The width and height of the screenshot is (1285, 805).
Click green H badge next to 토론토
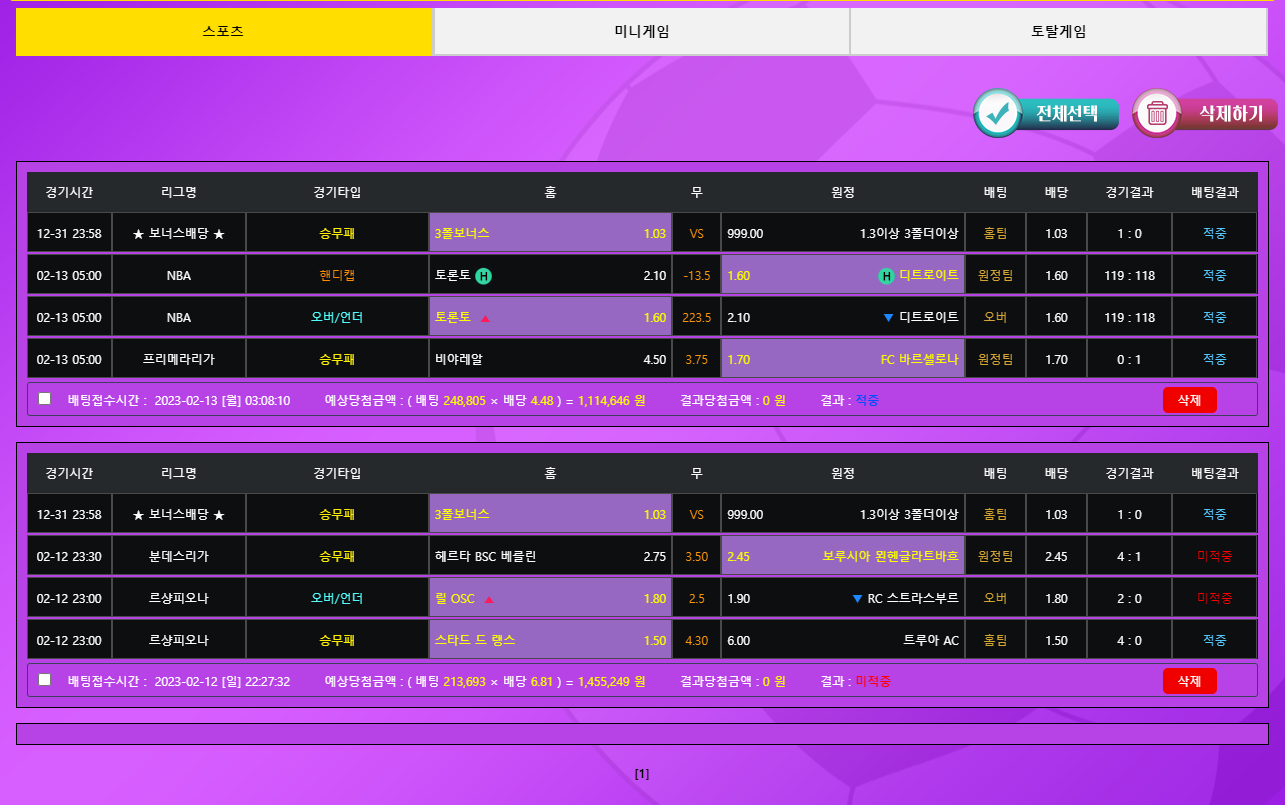483,276
